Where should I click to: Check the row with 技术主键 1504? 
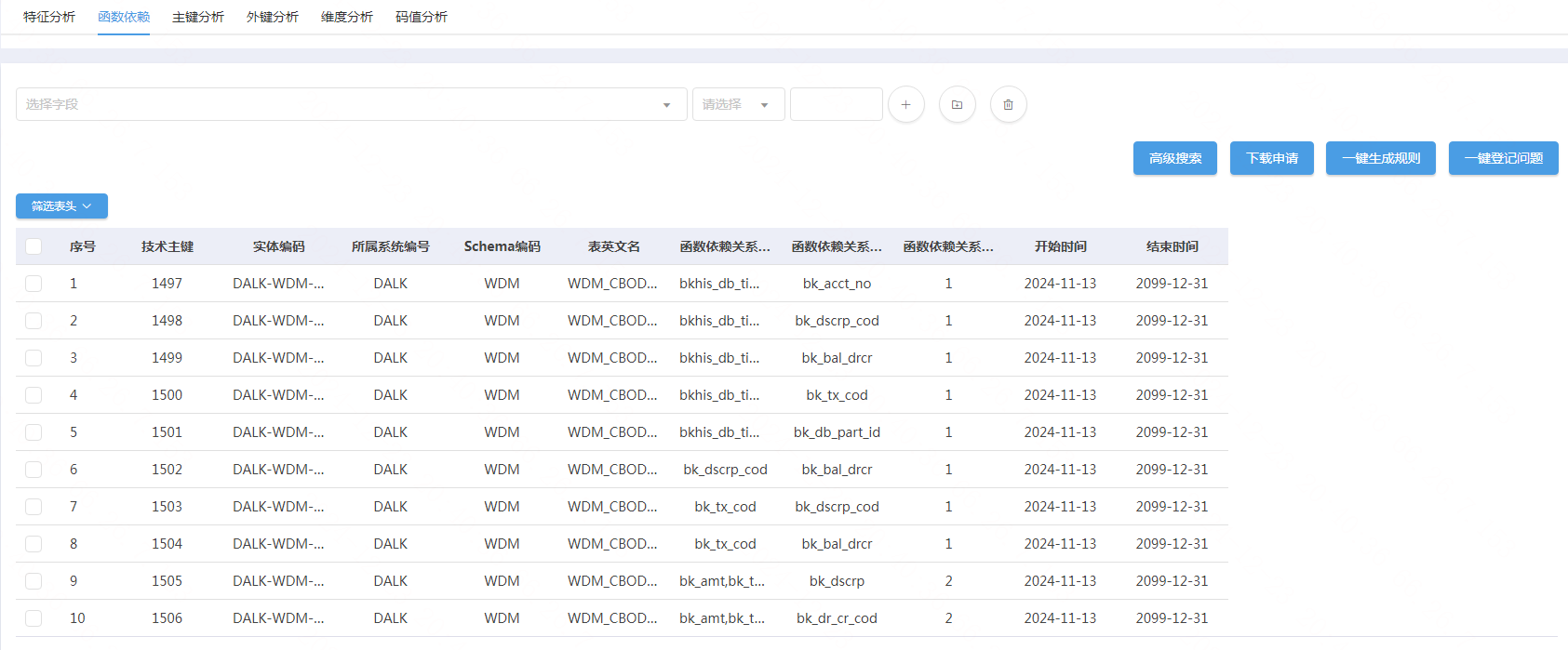click(34, 544)
